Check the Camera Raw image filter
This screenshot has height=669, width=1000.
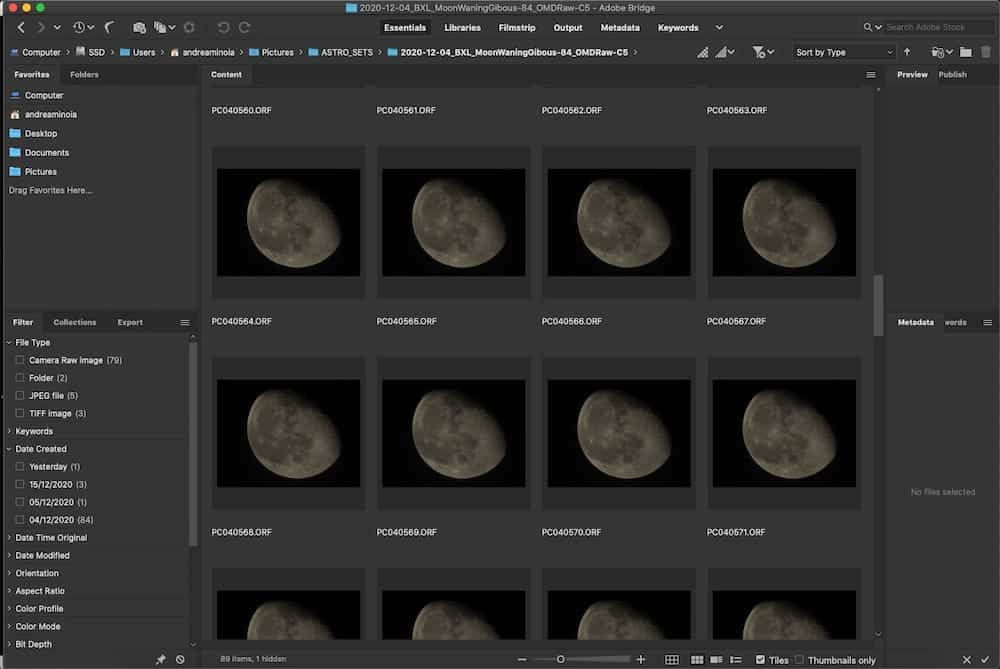(x=20, y=360)
